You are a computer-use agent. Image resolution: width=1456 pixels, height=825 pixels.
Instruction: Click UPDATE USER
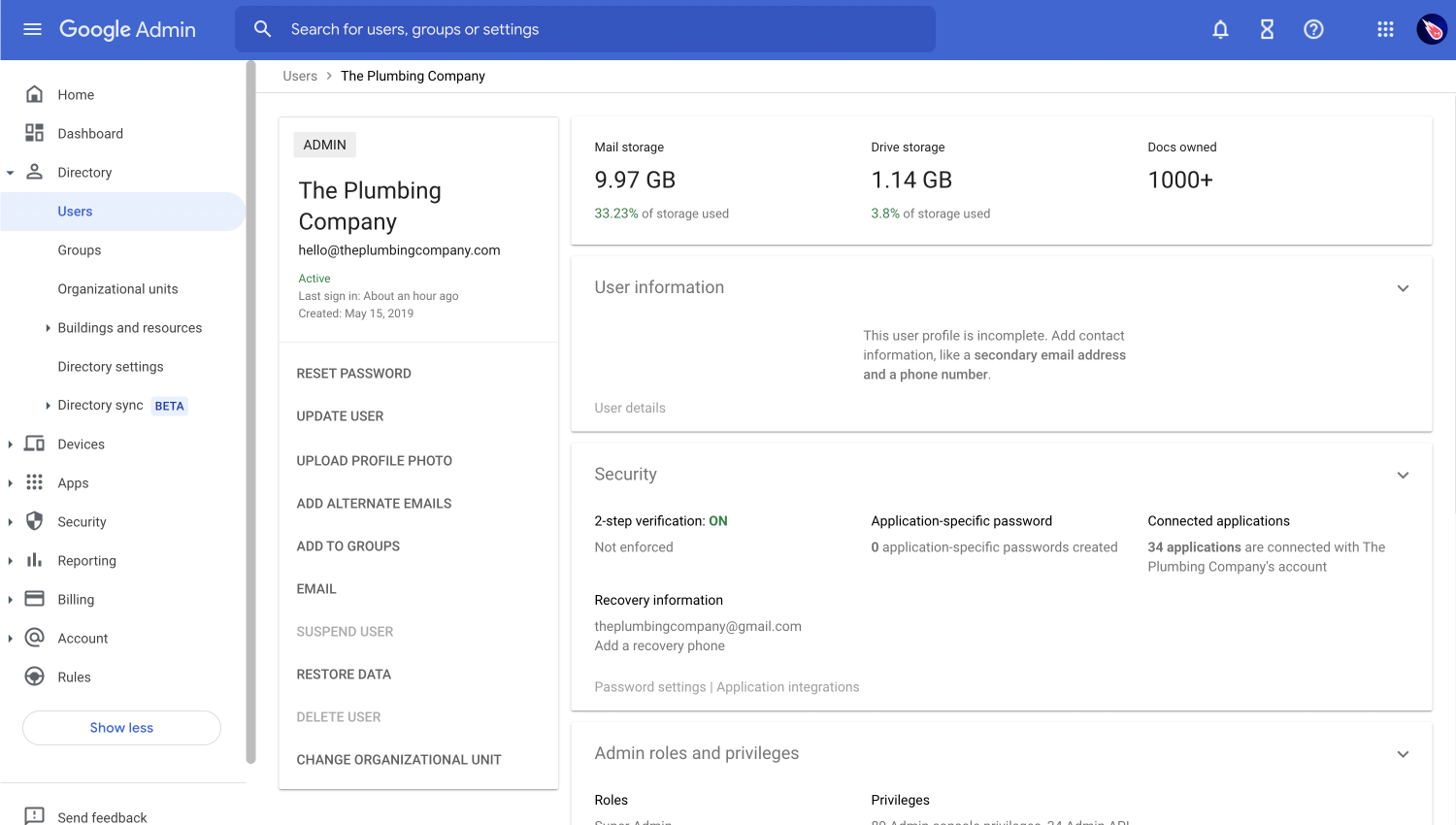click(340, 416)
